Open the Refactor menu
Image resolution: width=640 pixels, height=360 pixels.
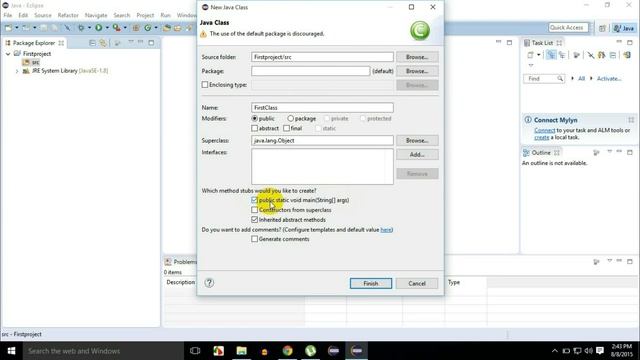pyautogui.click(x=68, y=15)
